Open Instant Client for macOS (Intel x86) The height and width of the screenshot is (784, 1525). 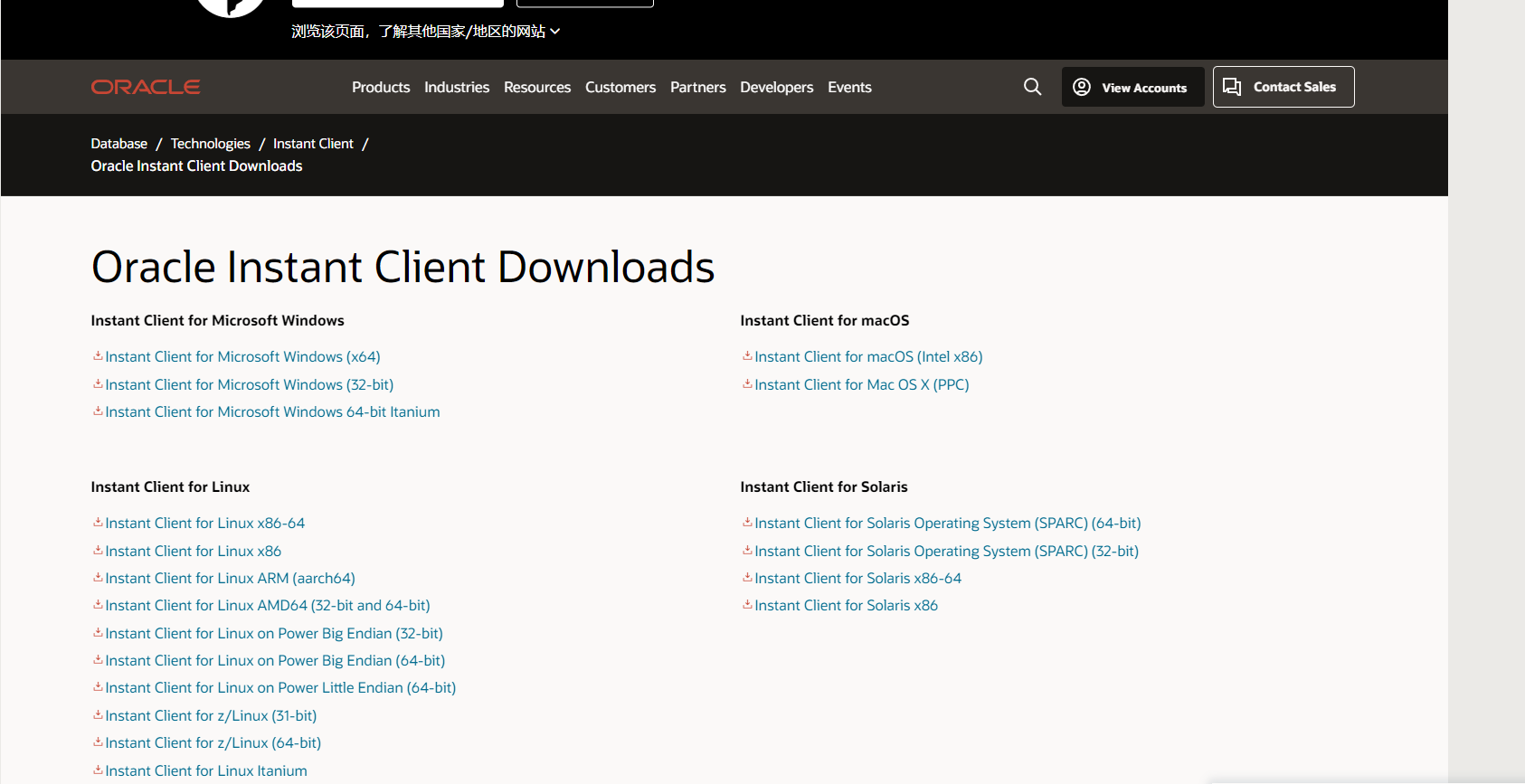(x=868, y=357)
